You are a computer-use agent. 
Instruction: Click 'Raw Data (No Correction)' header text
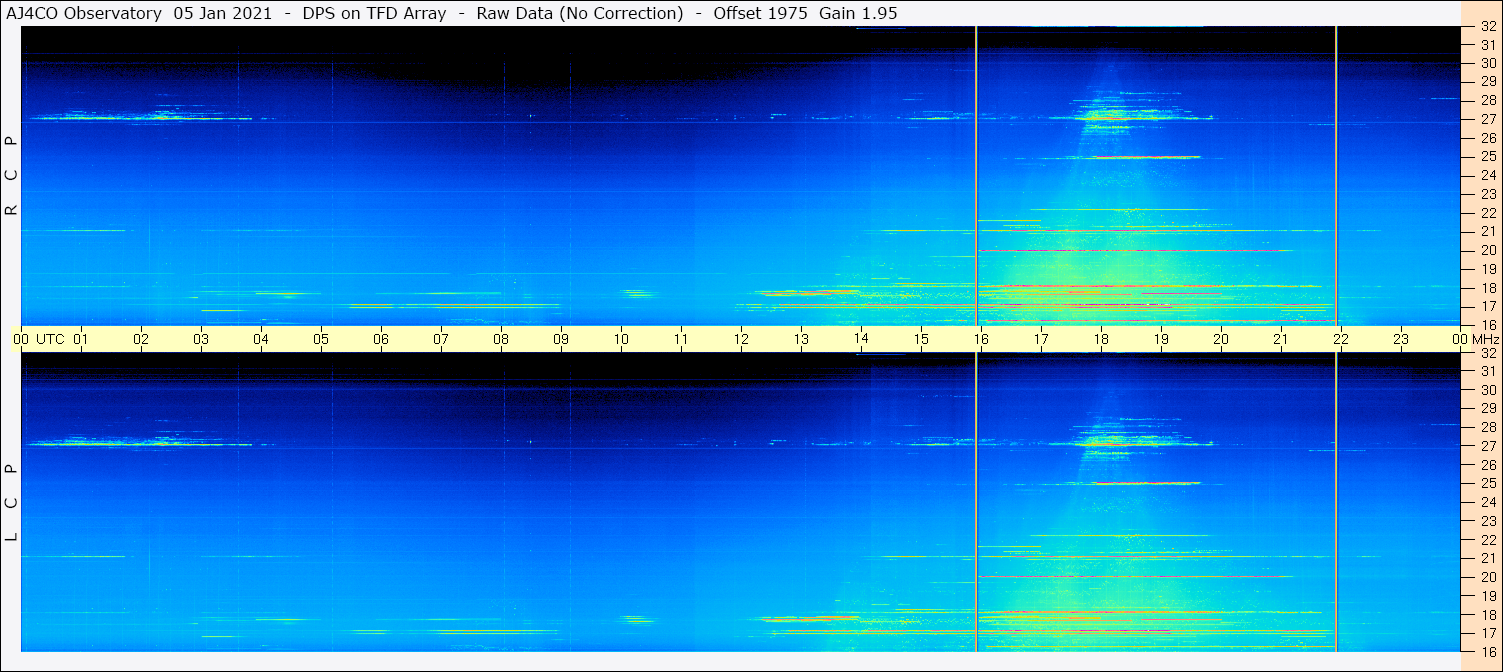(580, 13)
